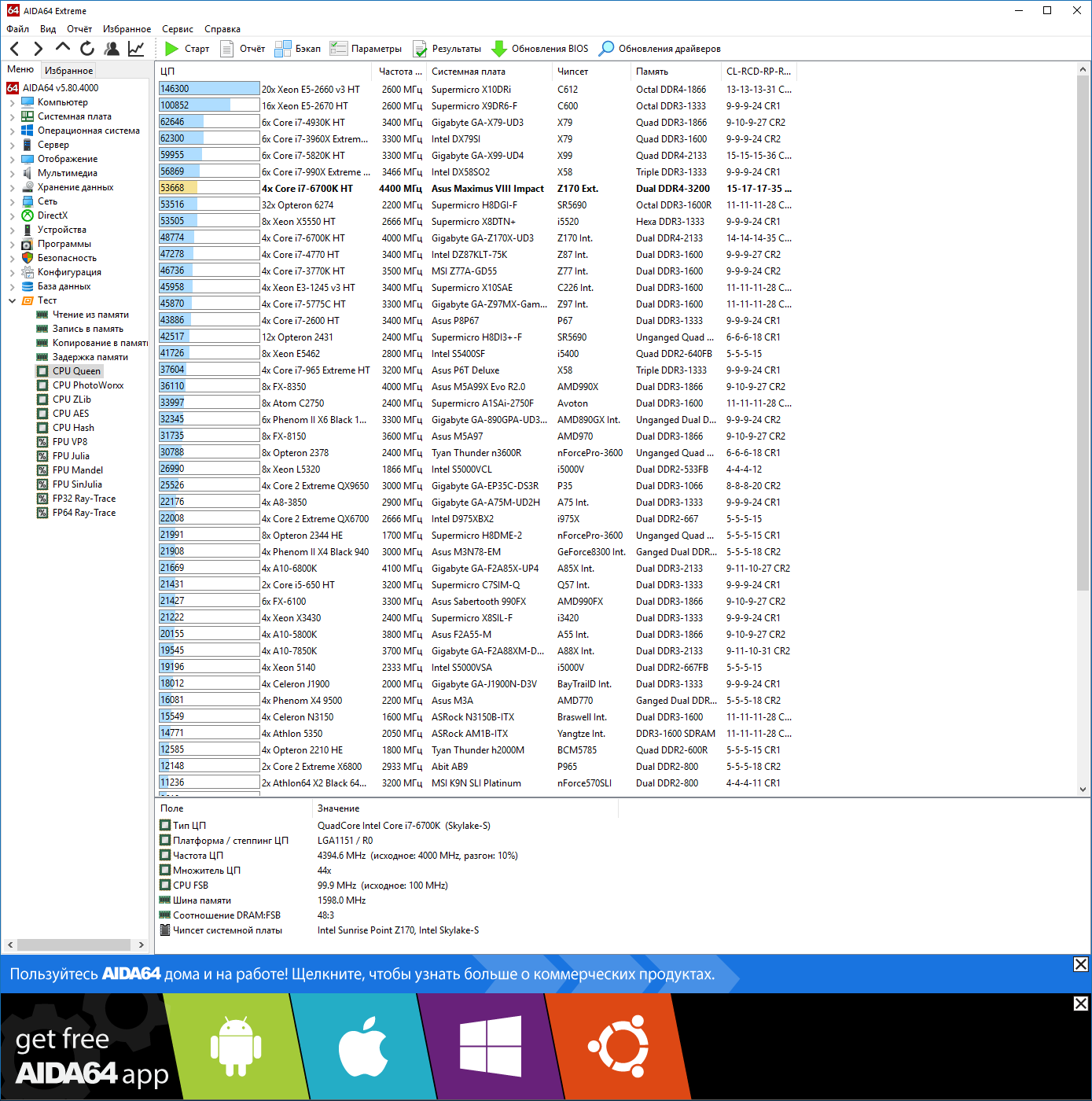Click the green Обновления BIOS download arrow
Image resolution: width=1092 pixels, height=1101 pixels.
pyautogui.click(x=499, y=49)
